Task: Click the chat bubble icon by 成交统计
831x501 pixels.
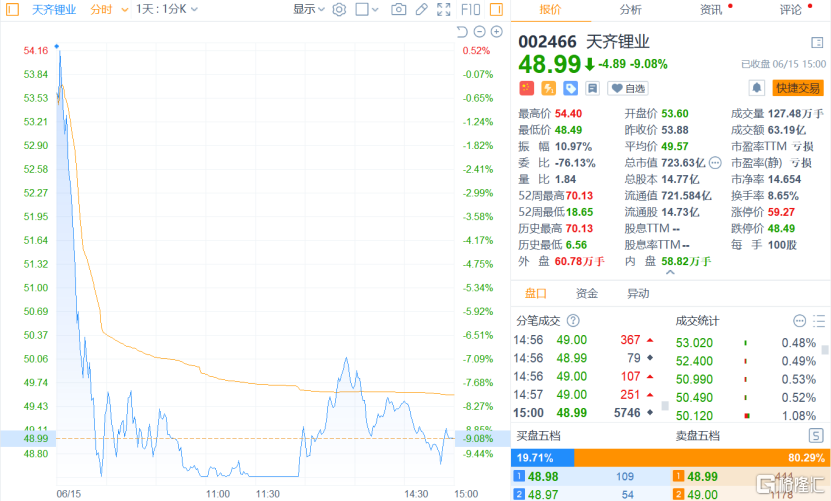Action: [799, 320]
